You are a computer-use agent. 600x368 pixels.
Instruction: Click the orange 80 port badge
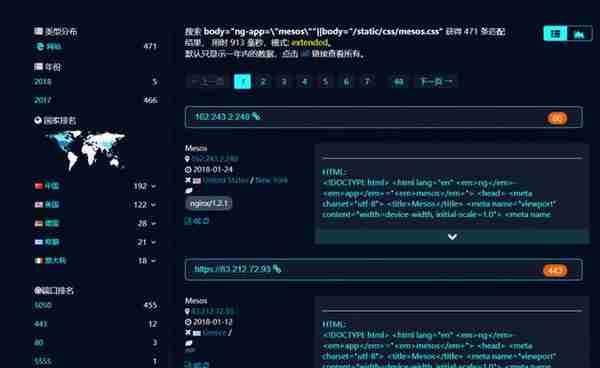557,118
